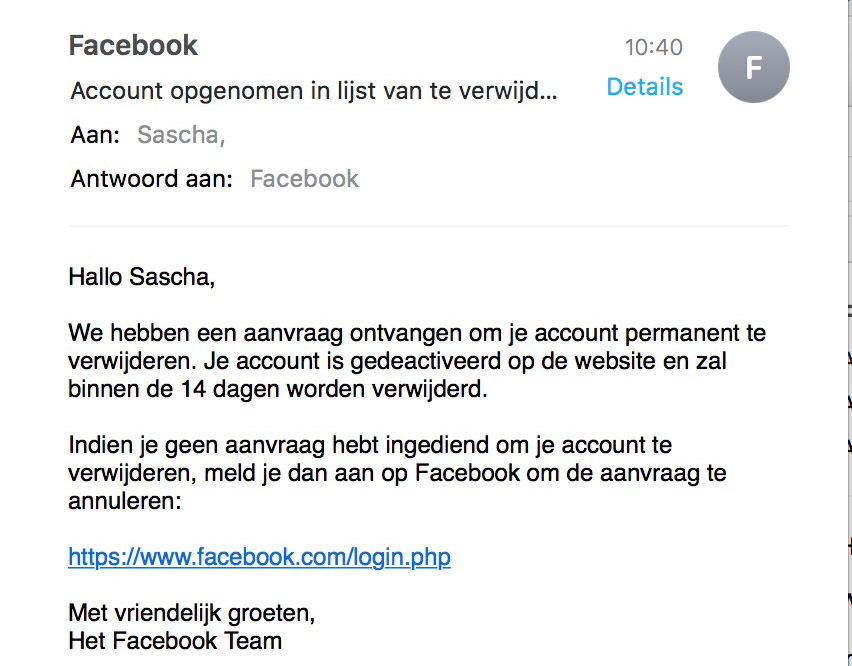Click the greeting "Hallo Sascha,"
Image resolution: width=852 pixels, height=666 pixels.
tap(142, 277)
